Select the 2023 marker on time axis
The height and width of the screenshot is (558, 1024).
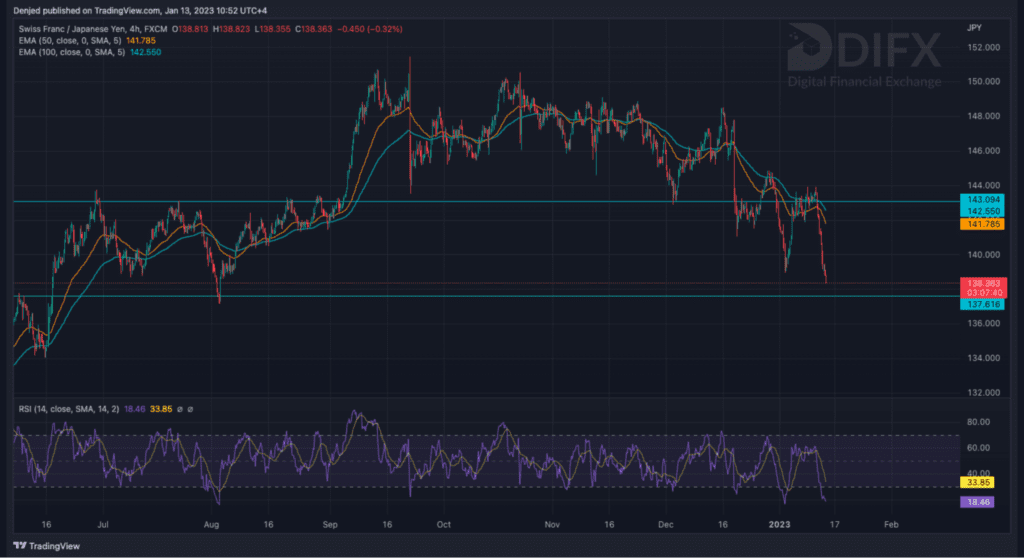pyautogui.click(x=776, y=523)
